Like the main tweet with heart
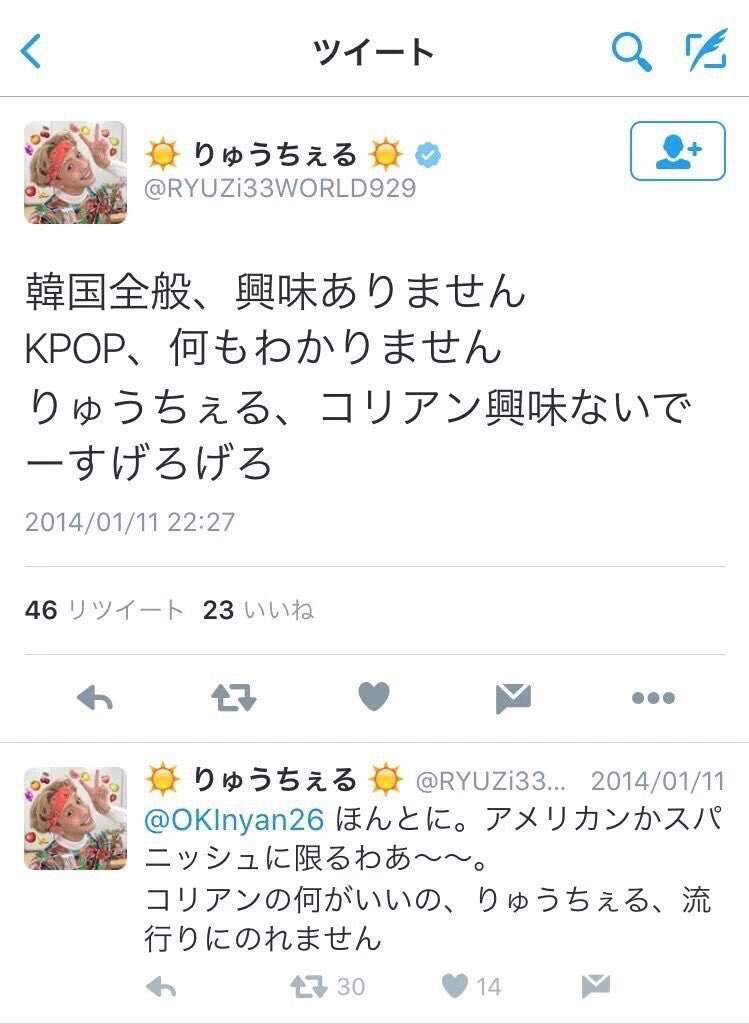The height and width of the screenshot is (1024, 749). (x=374, y=696)
